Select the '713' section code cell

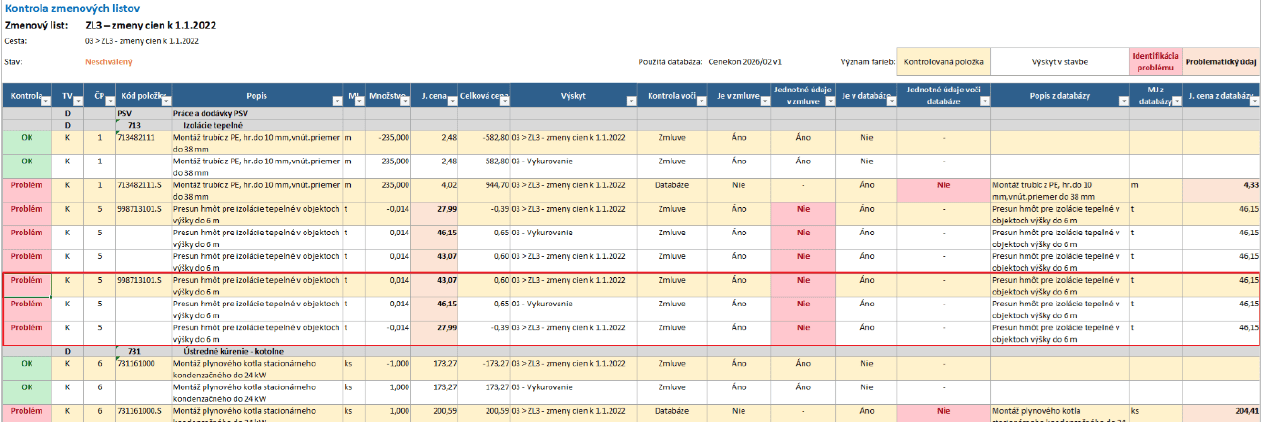click(144, 124)
